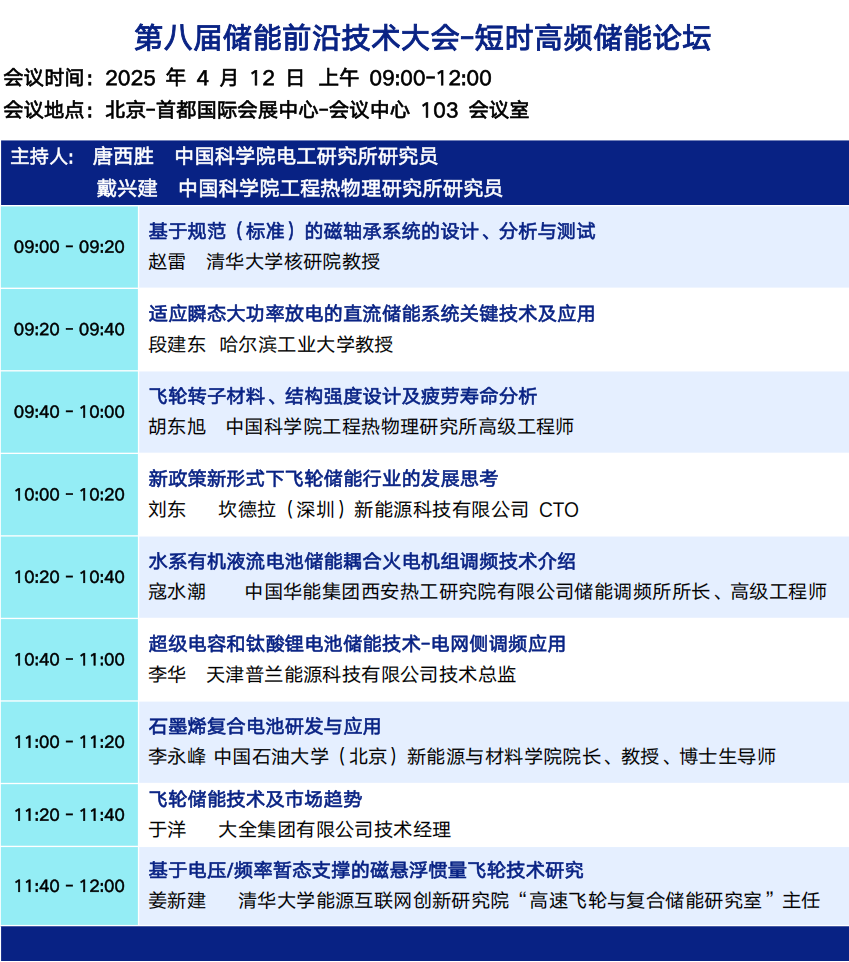Select host name 戴兴建 in header
Image resolution: width=849 pixels, height=962 pixels.
click(127, 188)
